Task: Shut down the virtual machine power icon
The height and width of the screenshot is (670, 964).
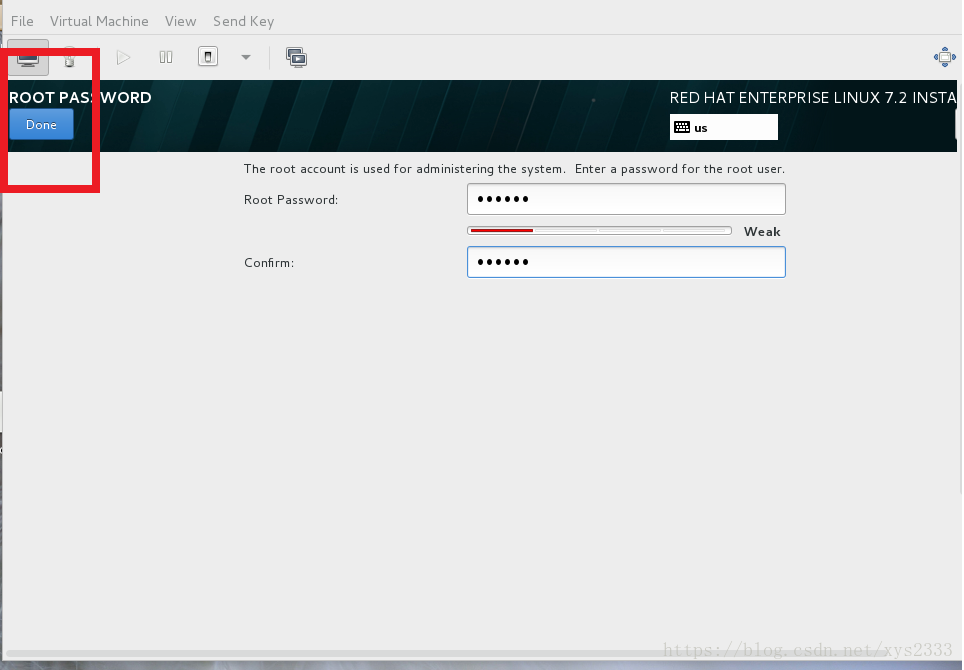Action: [x=208, y=57]
